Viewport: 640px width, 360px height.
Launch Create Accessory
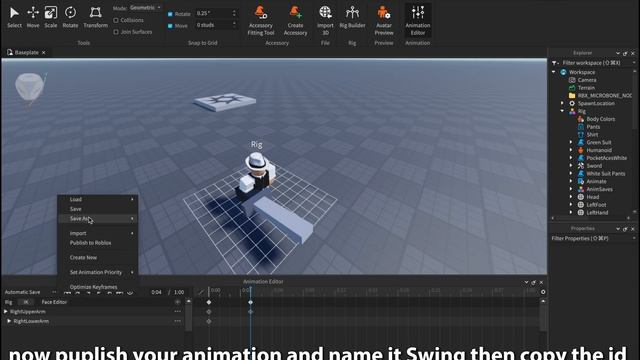pyautogui.click(x=296, y=20)
